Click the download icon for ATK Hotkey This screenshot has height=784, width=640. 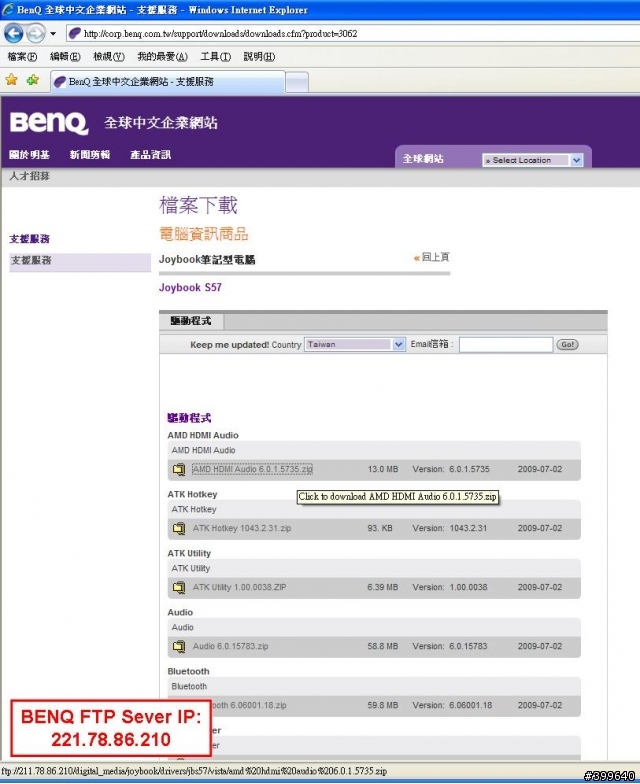[x=178, y=528]
